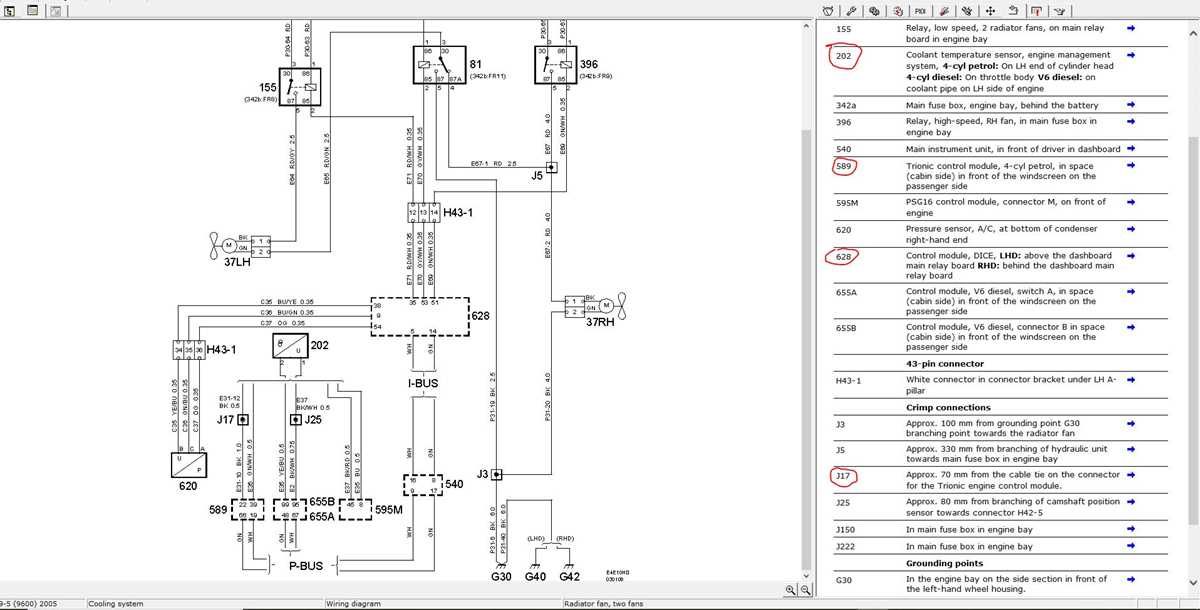The image size is (1200, 610).
Task: Click relay 81 symbol in diagram
Action: point(438,64)
